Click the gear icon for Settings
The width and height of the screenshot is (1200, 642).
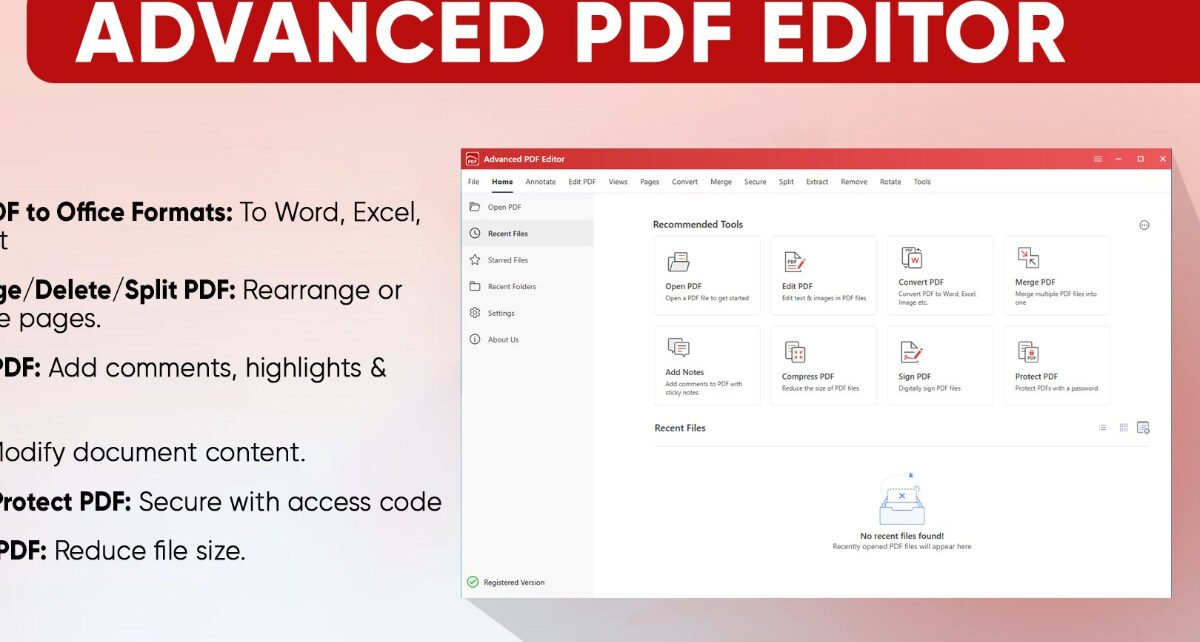(475, 313)
